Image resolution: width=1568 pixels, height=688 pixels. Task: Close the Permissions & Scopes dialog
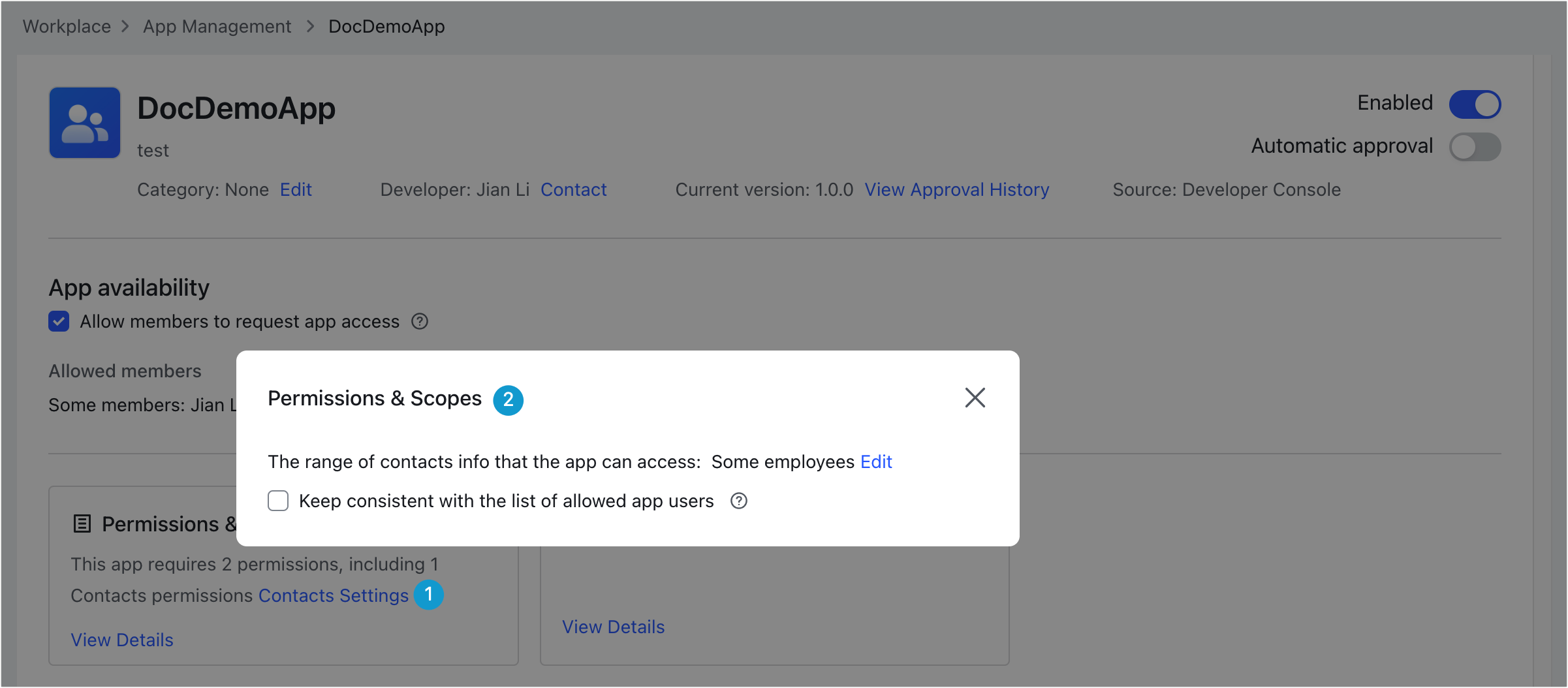pyautogui.click(x=975, y=398)
